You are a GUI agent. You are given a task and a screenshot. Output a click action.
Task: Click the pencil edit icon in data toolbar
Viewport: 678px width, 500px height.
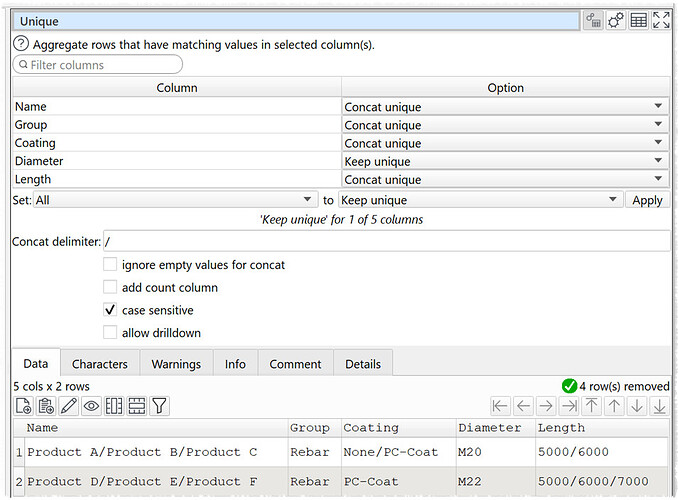click(68, 406)
